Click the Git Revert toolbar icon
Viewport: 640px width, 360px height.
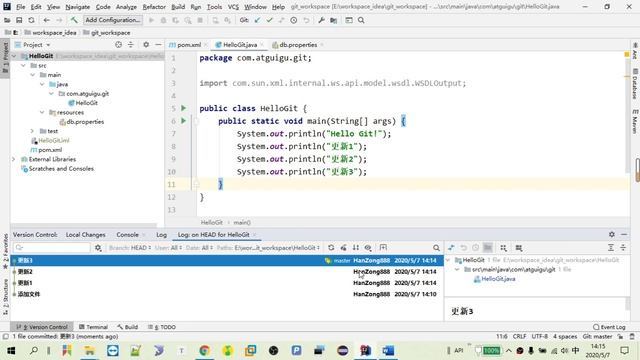click(306, 20)
